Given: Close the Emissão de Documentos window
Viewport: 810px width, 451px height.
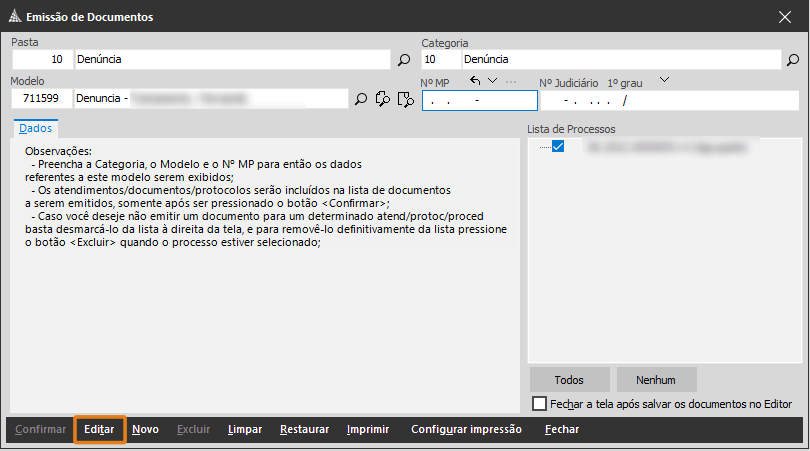Looking at the screenshot, I should pos(785,17).
